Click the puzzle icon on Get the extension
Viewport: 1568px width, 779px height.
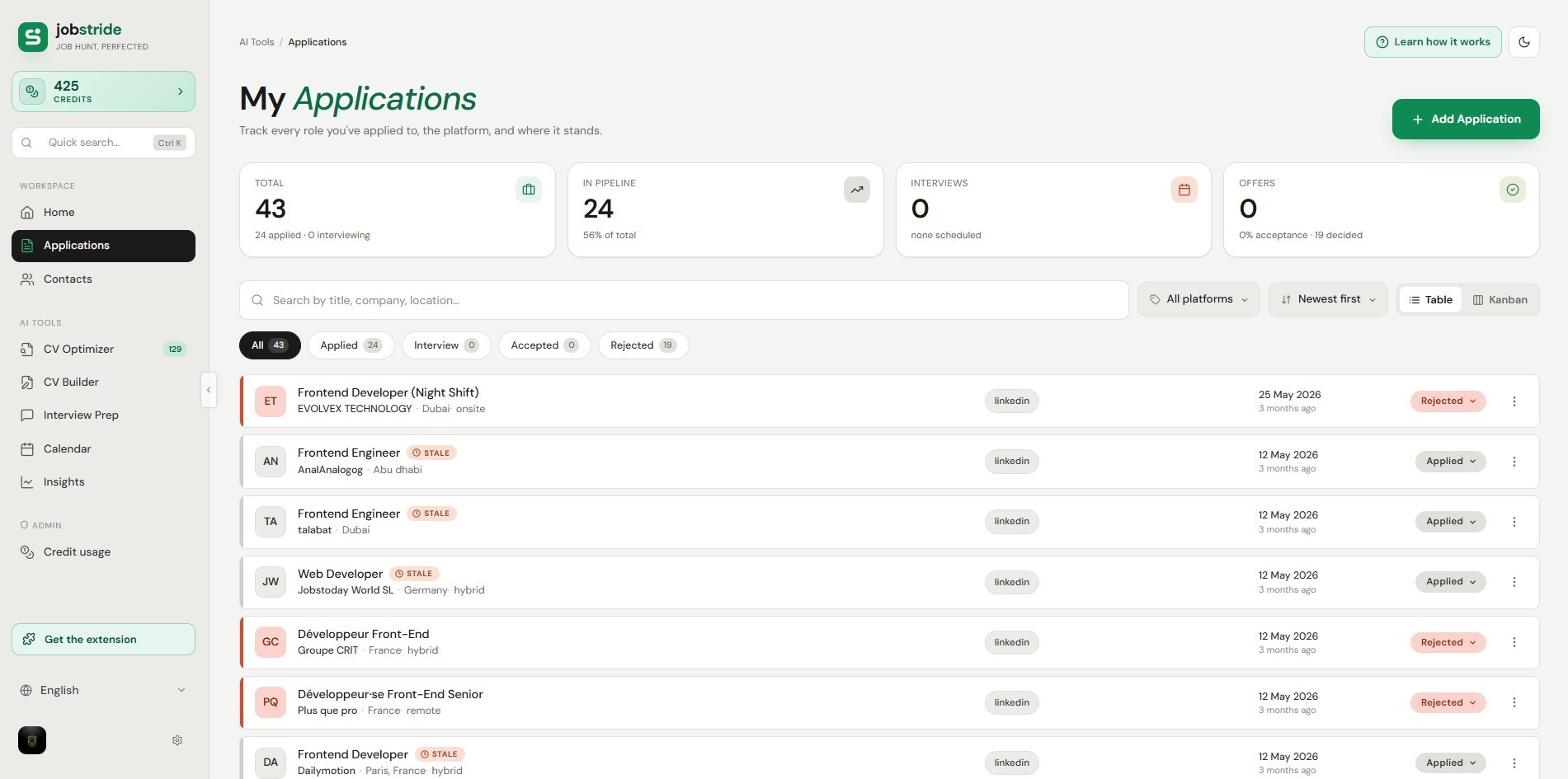point(29,639)
